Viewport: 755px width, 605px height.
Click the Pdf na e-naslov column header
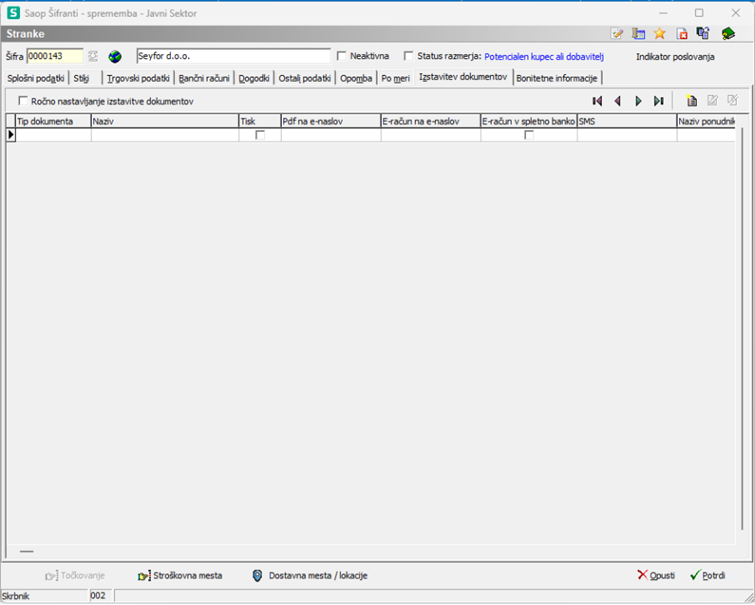[x=331, y=121]
